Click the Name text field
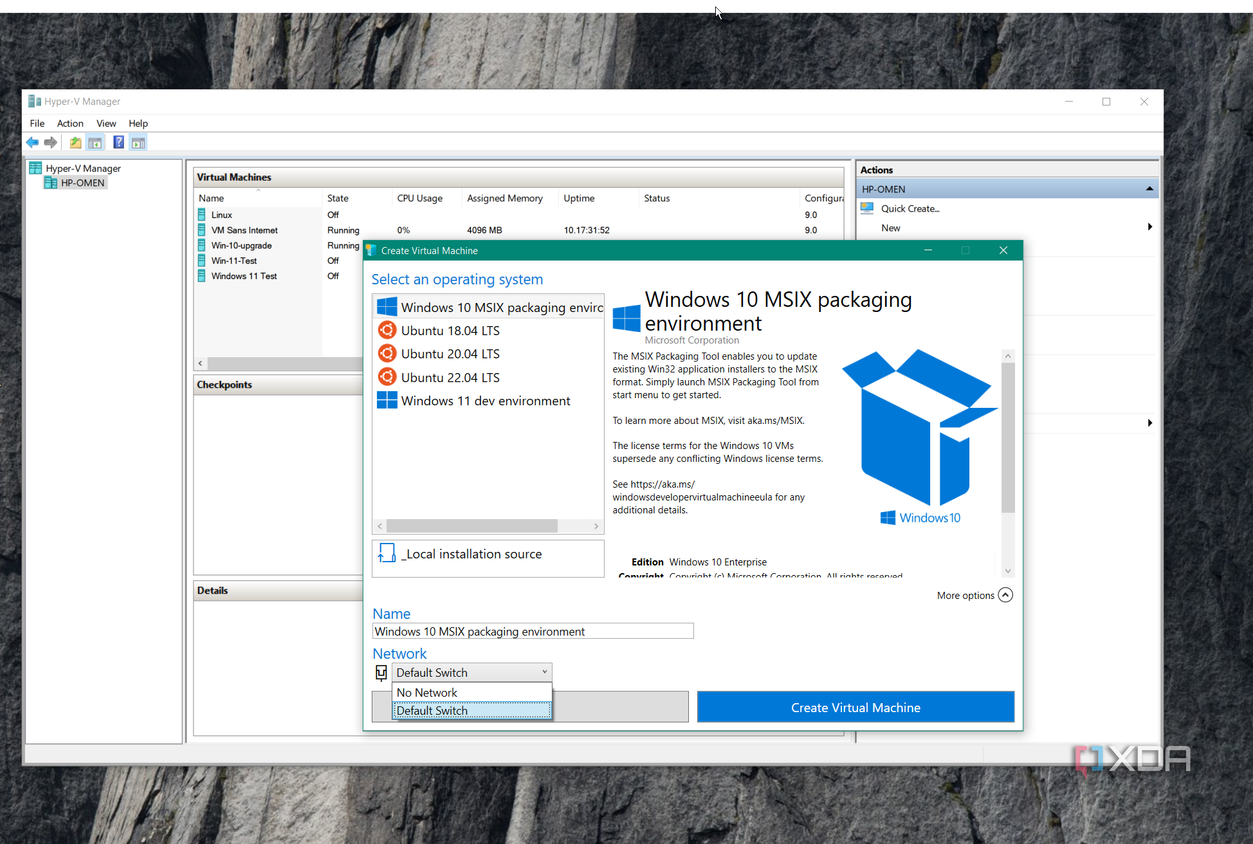Viewport: 1253px width, 844px height. pyautogui.click(x=532, y=631)
